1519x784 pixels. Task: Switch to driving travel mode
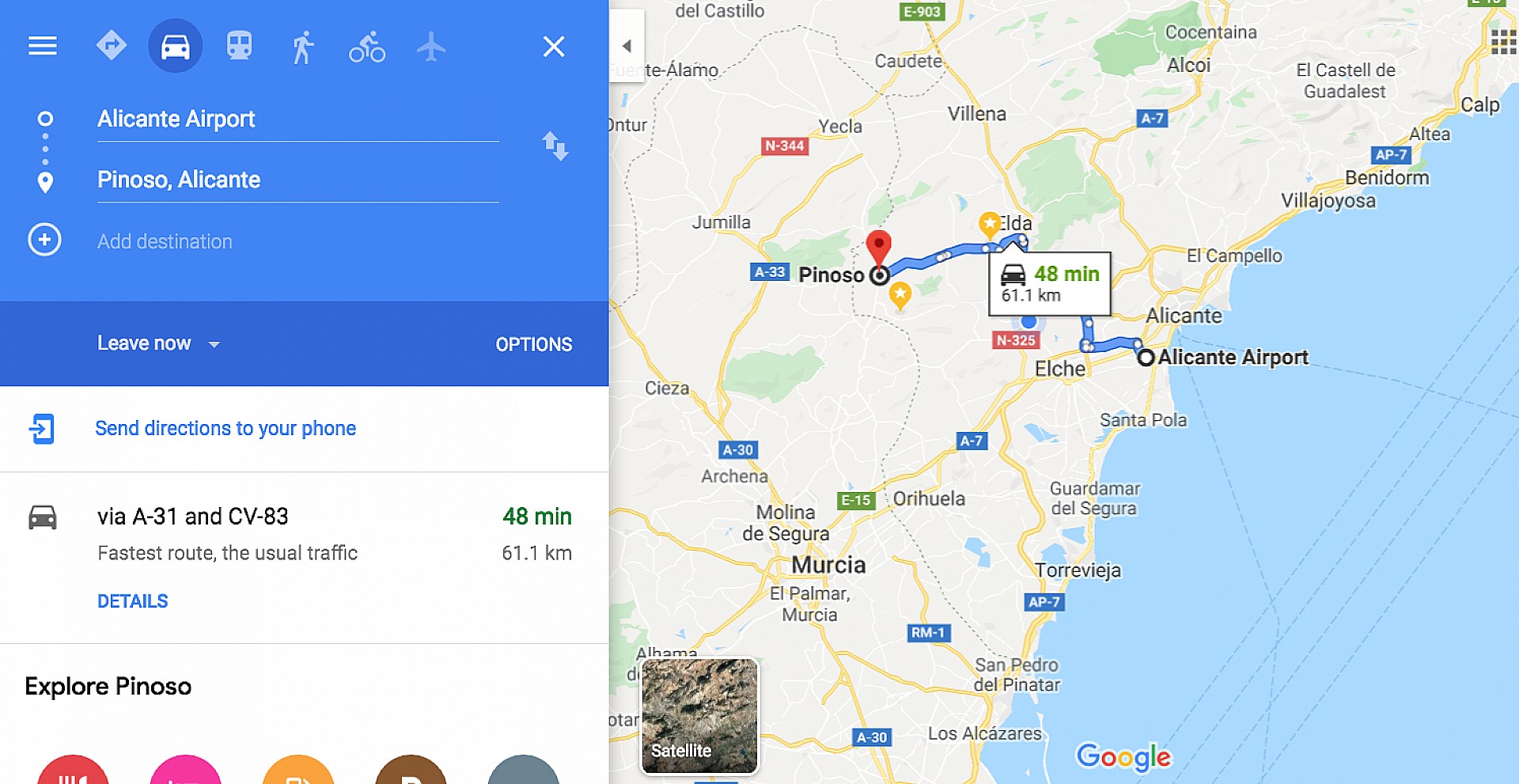[x=176, y=46]
